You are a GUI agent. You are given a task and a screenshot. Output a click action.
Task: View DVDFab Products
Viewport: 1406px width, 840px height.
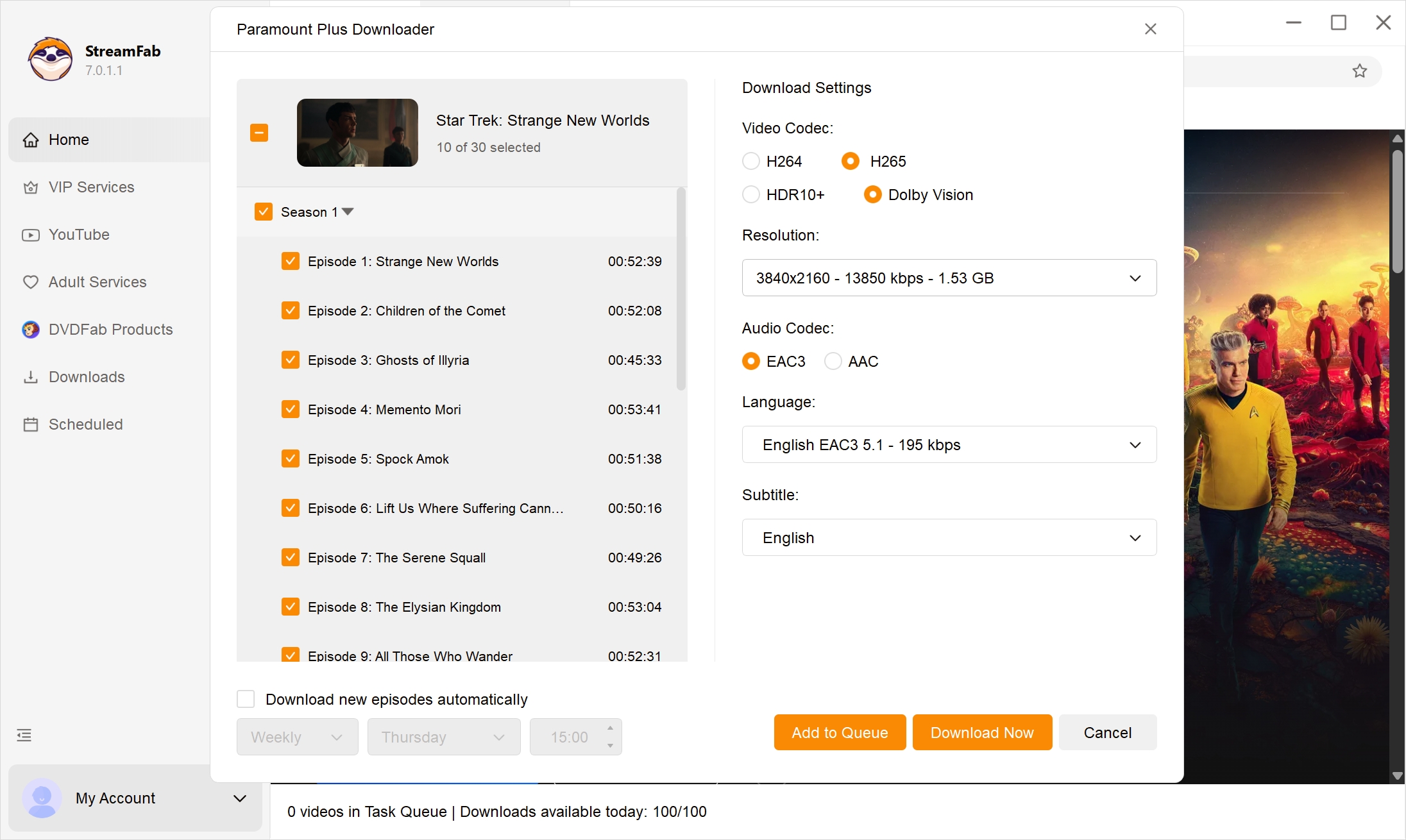110,329
